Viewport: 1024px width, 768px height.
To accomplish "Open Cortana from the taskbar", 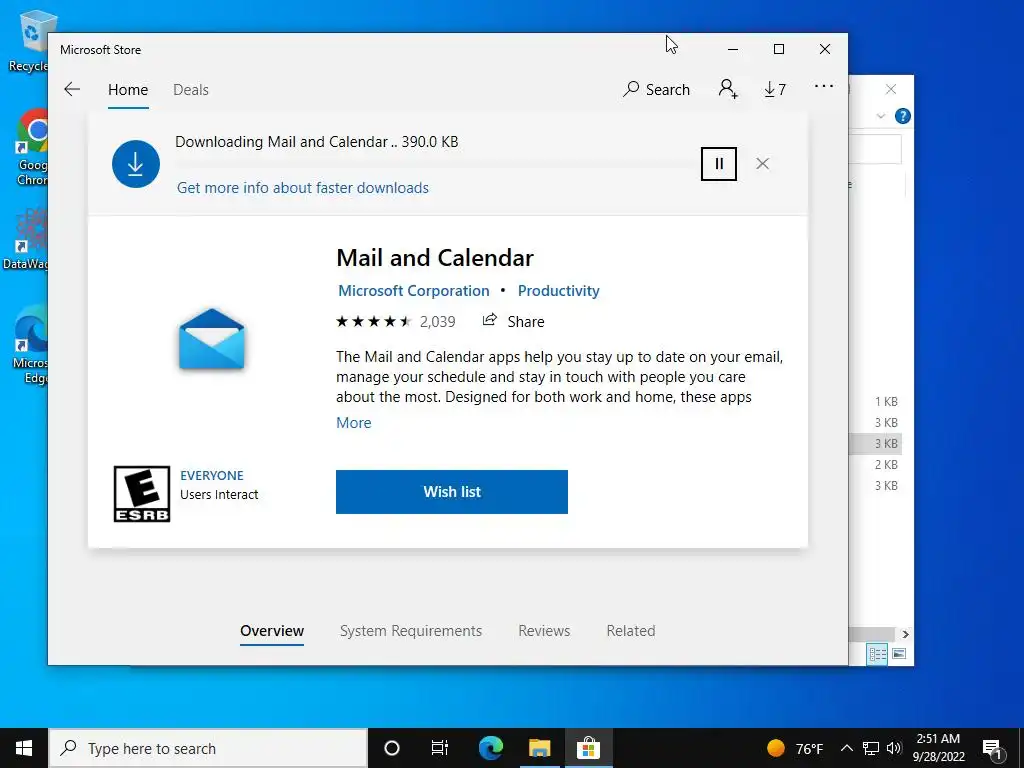I will click(392, 748).
